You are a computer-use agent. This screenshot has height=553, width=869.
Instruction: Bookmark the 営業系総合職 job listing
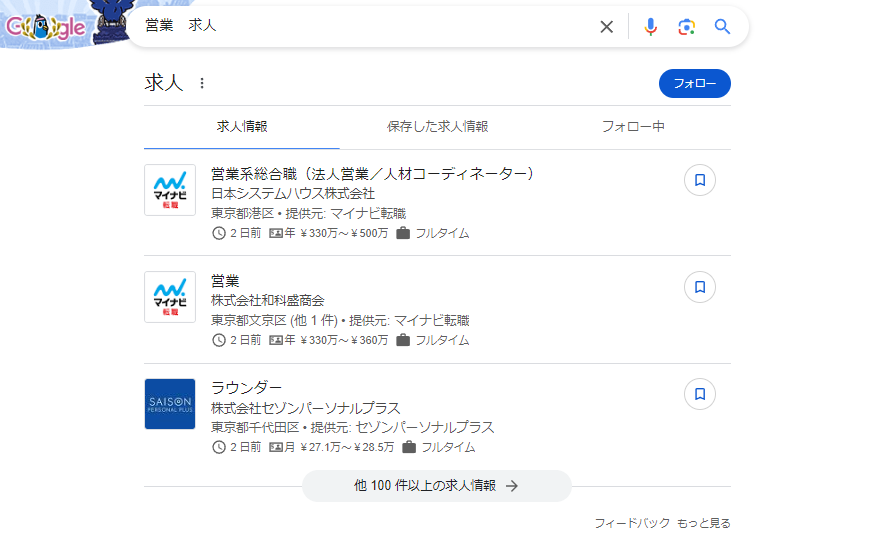[x=700, y=180]
